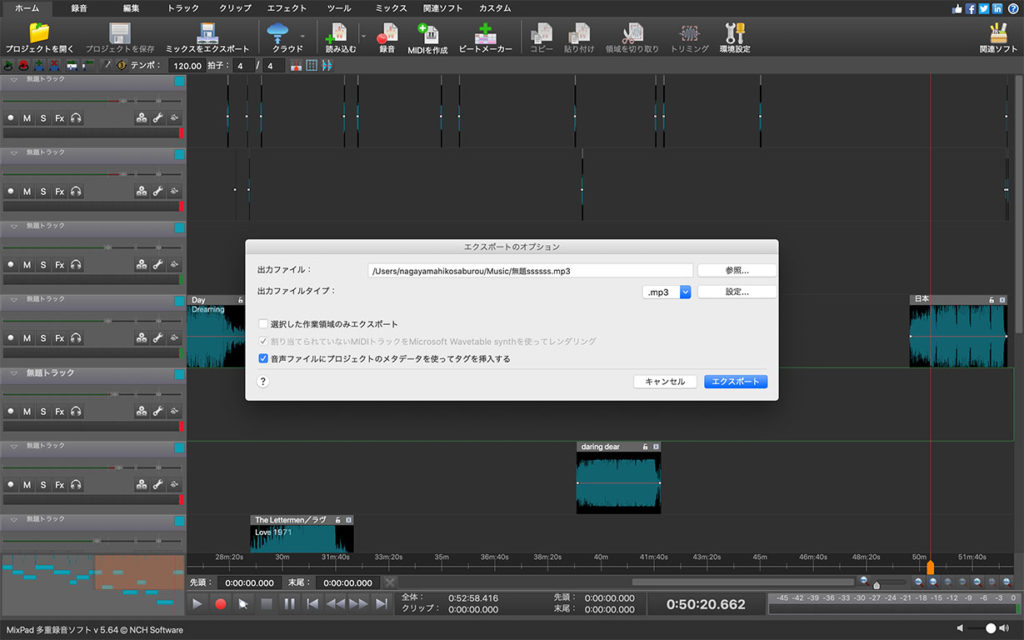Click the LinkedIn share icon
Image resolution: width=1024 pixels, height=640 pixels.
tap(997, 8)
